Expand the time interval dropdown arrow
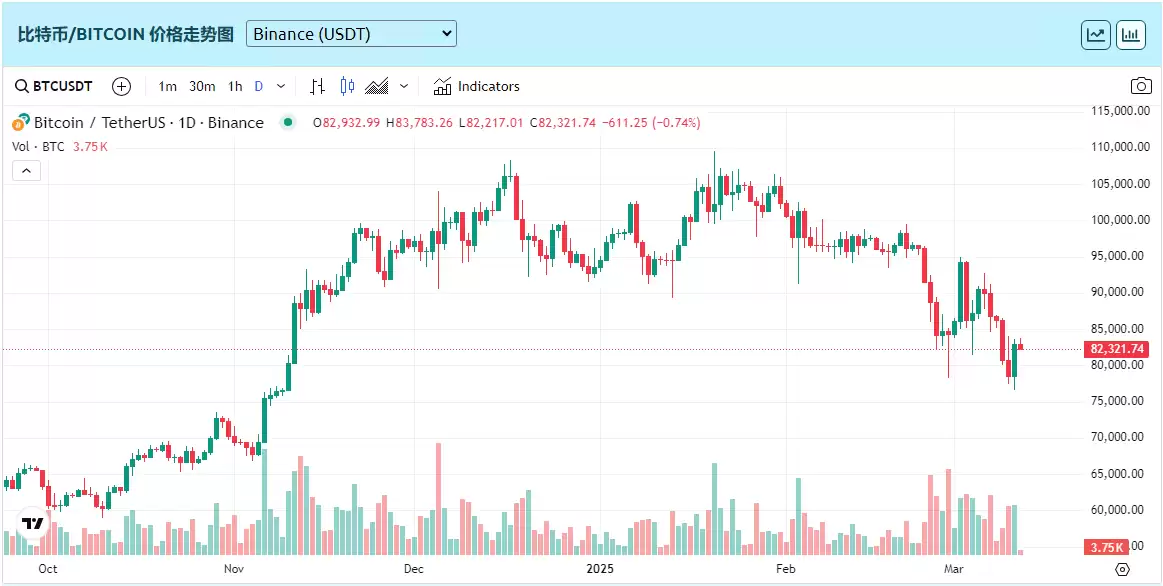Screen dimensions: 1163x586 click(281, 86)
